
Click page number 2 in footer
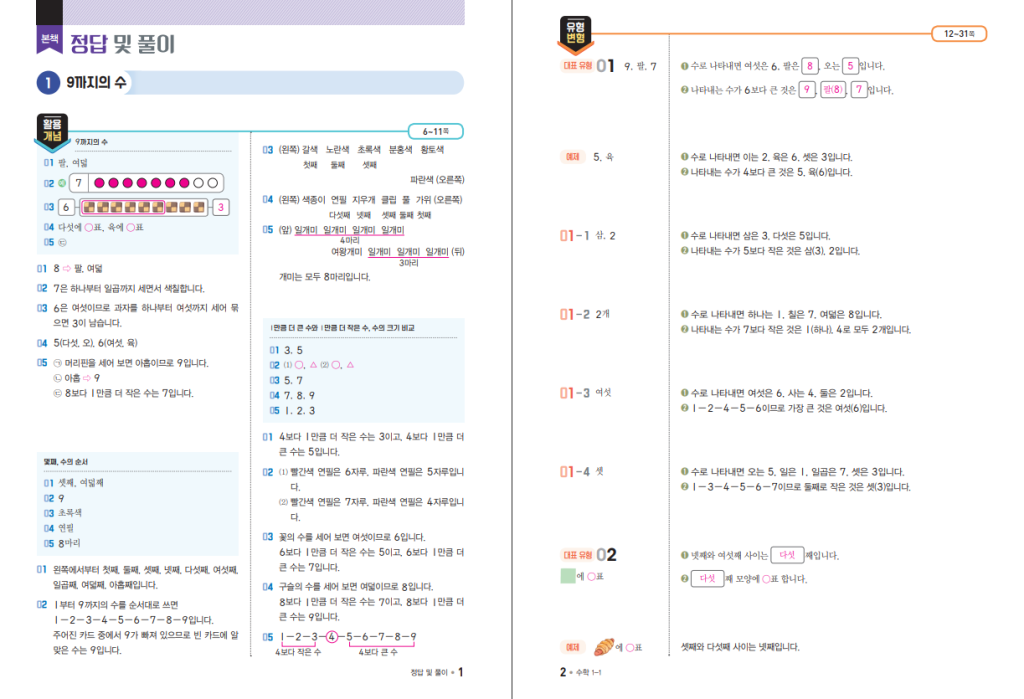click(563, 673)
